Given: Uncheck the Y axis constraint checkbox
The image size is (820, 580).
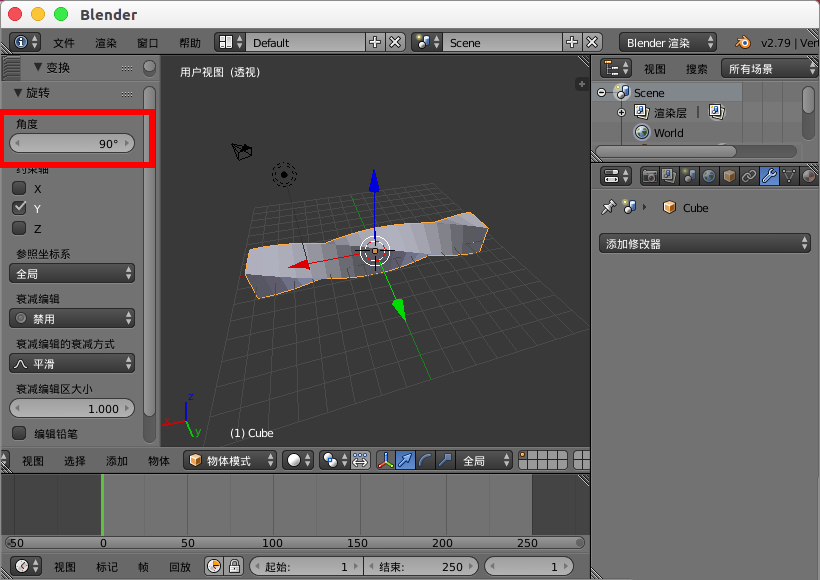Looking at the screenshot, I should (17, 209).
